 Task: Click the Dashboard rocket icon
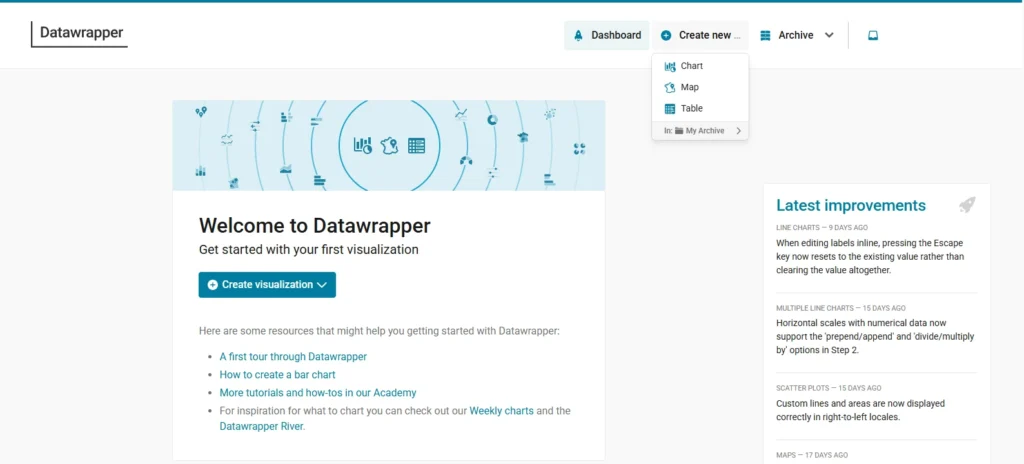(578, 35)
